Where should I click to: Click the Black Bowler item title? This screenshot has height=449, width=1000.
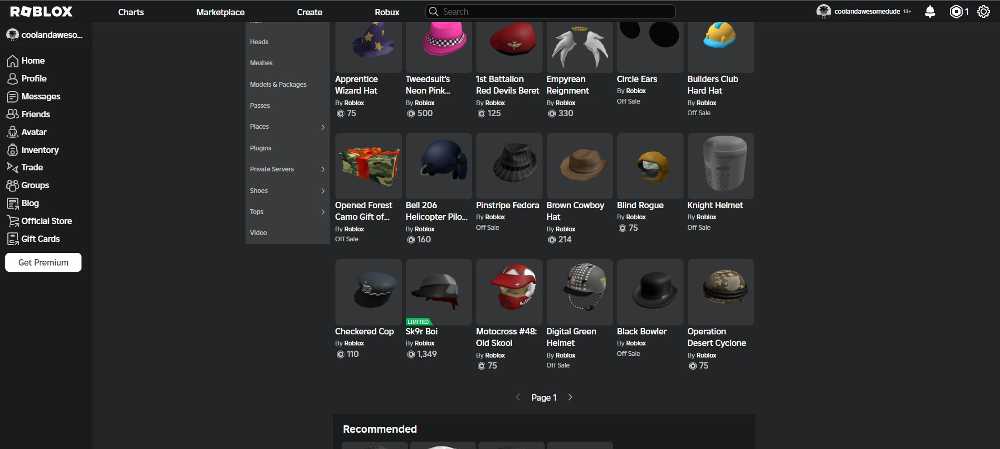pos(642,332)
